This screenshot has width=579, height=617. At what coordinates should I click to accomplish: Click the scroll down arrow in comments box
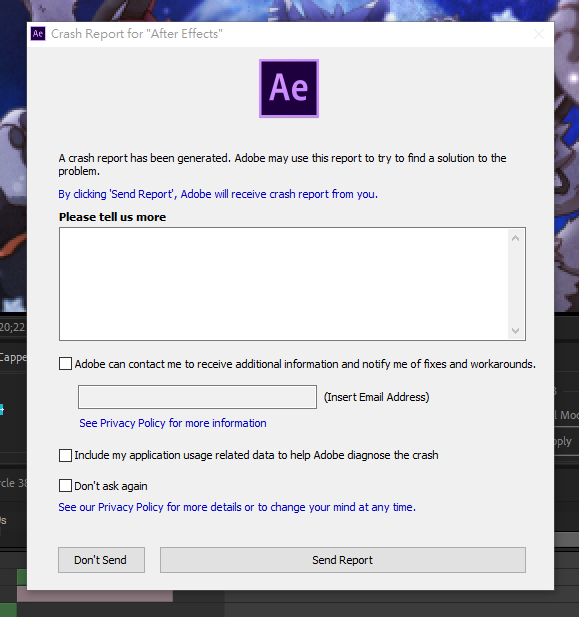[x=515, y=331]
